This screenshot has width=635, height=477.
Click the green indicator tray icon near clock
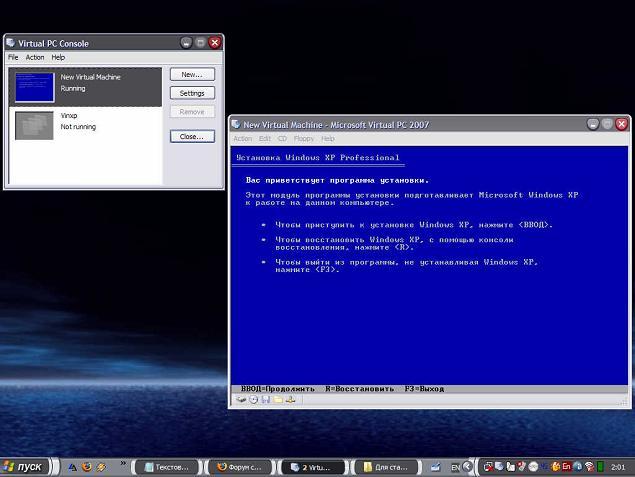point(601,467)
